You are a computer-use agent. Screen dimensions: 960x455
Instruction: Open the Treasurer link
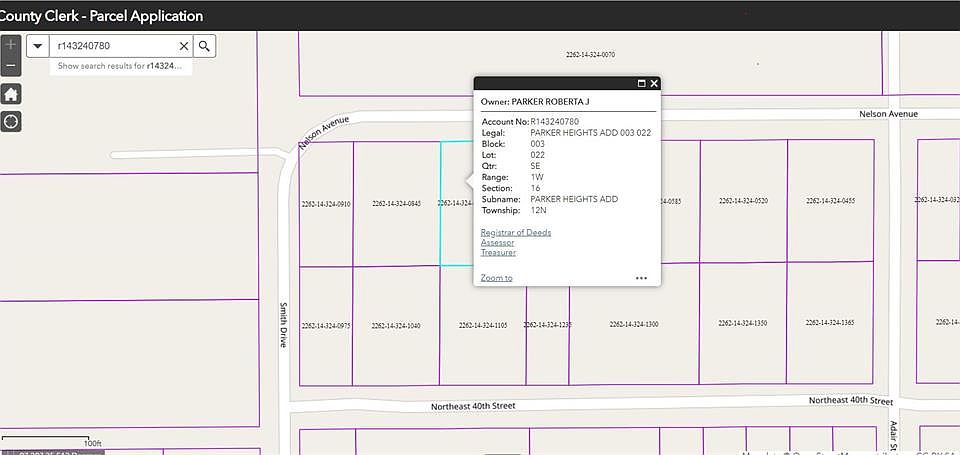pyautogui.click(x=498, y=252)
